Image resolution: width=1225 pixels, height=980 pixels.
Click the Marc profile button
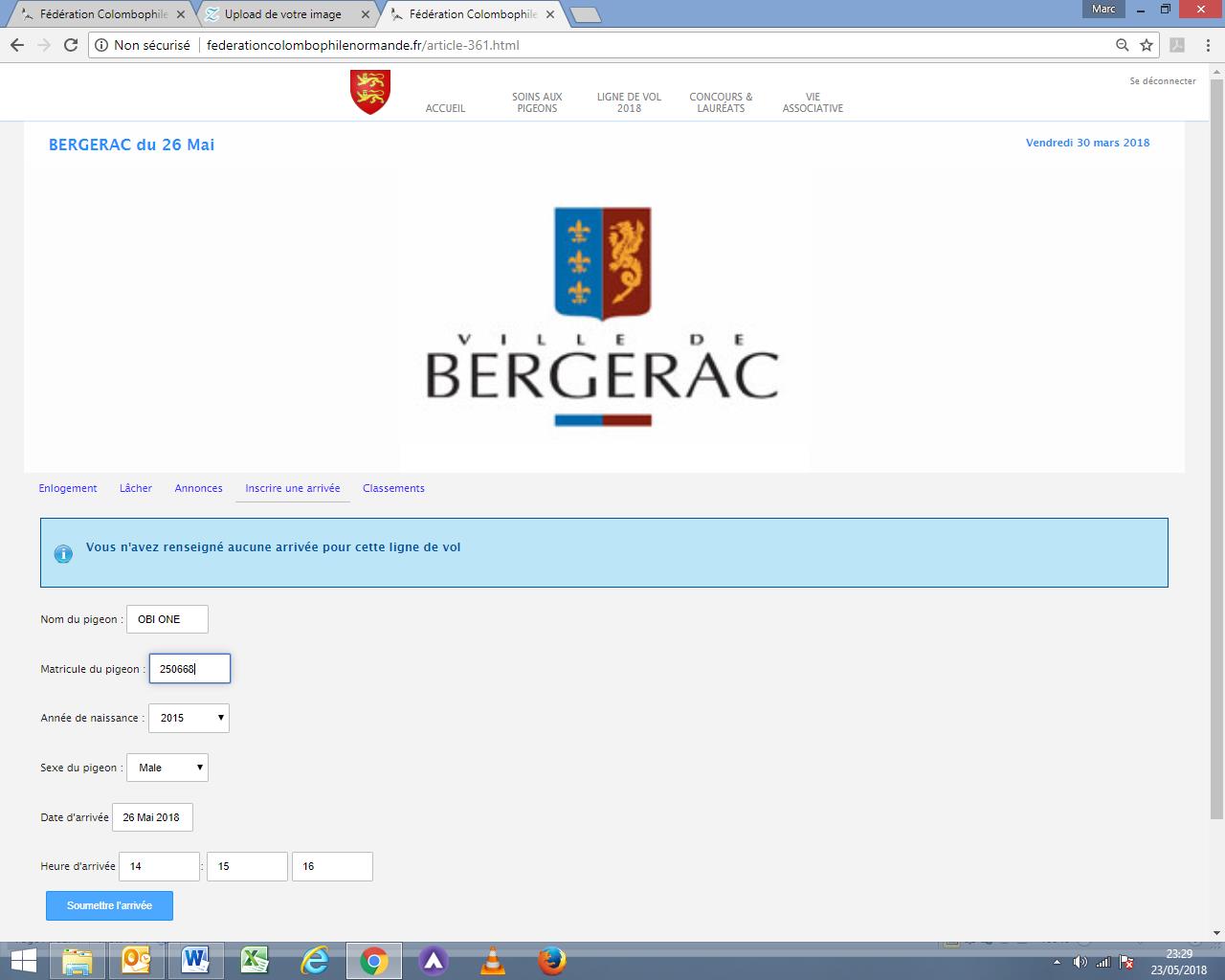(x=1103, y=10)
